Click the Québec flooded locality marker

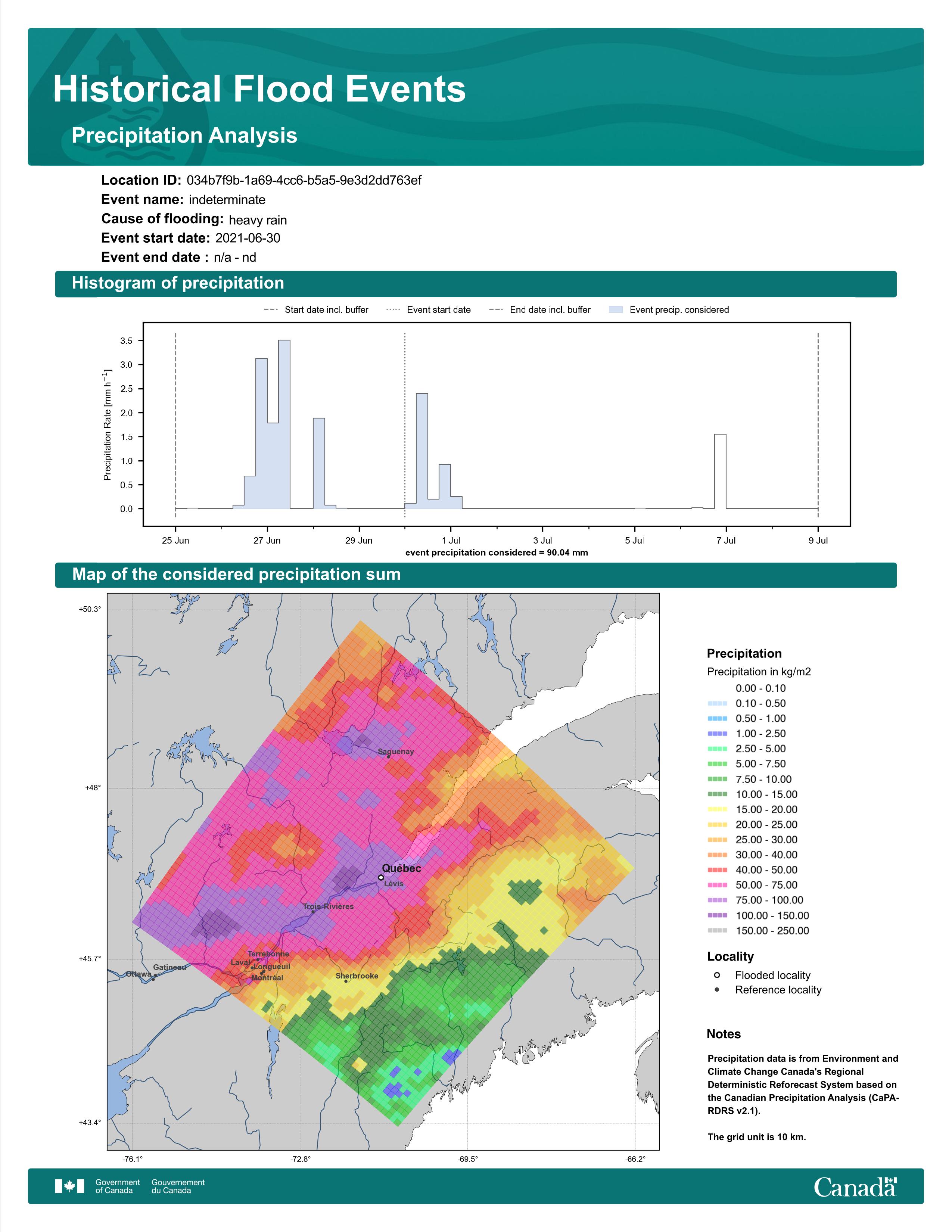click(381, 877)
